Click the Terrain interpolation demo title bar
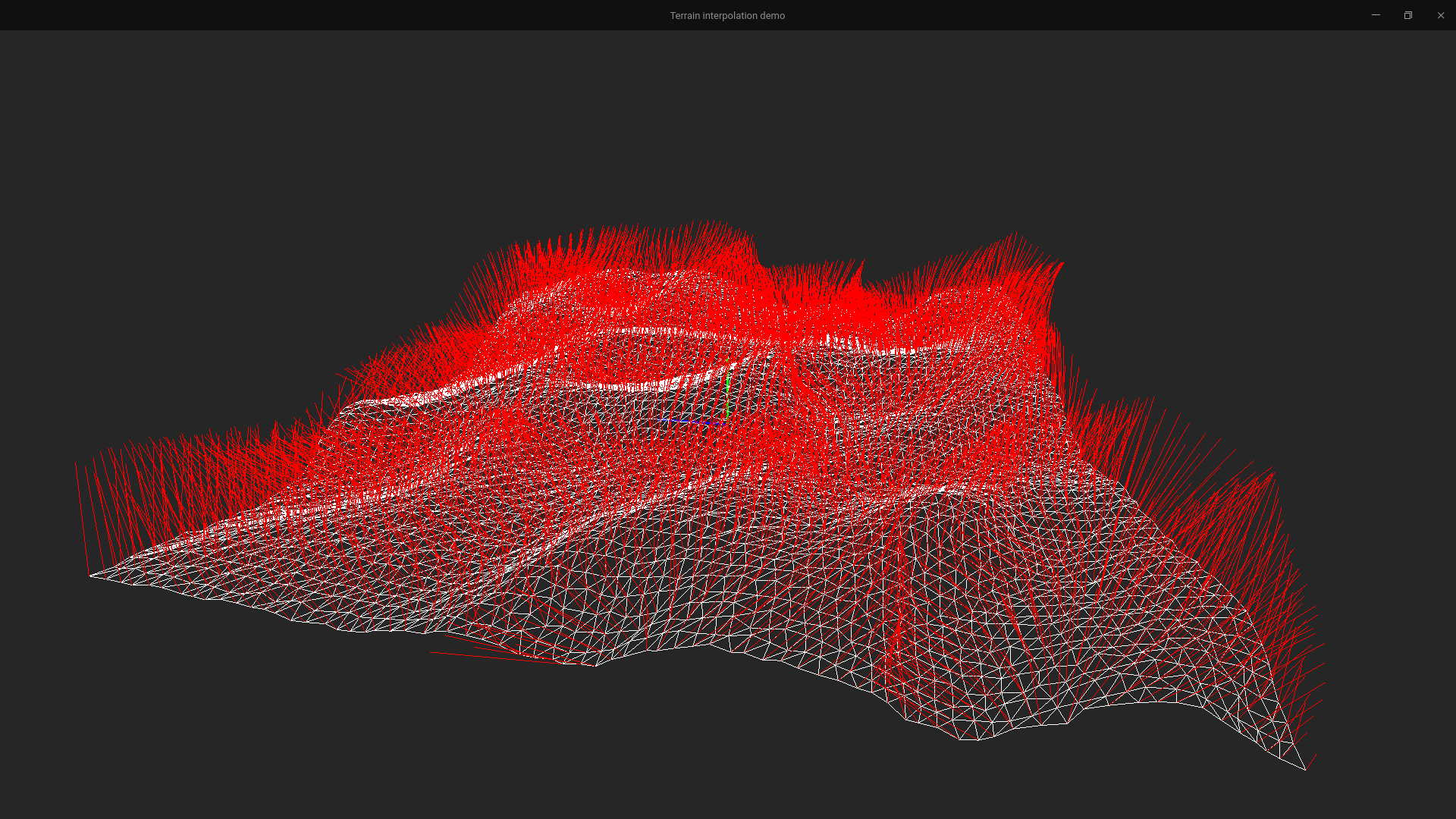 [x=728, y=15]
